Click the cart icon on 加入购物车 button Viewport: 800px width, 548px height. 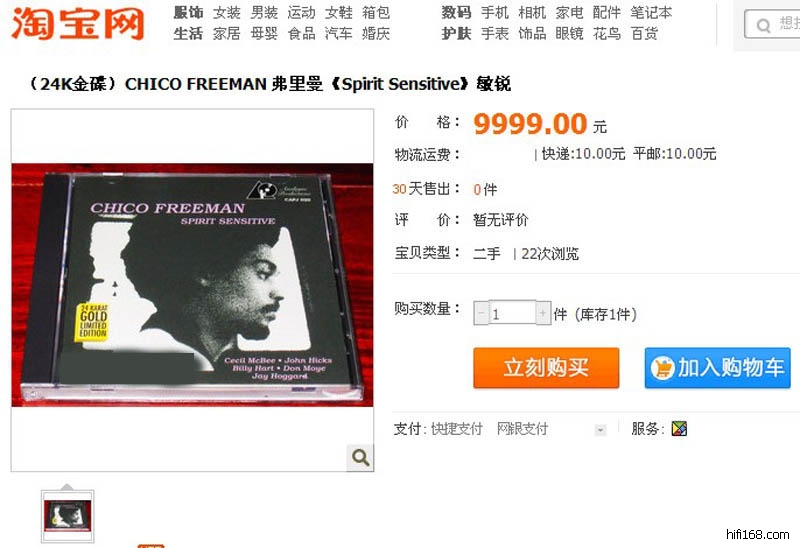[x=663, y=368]
